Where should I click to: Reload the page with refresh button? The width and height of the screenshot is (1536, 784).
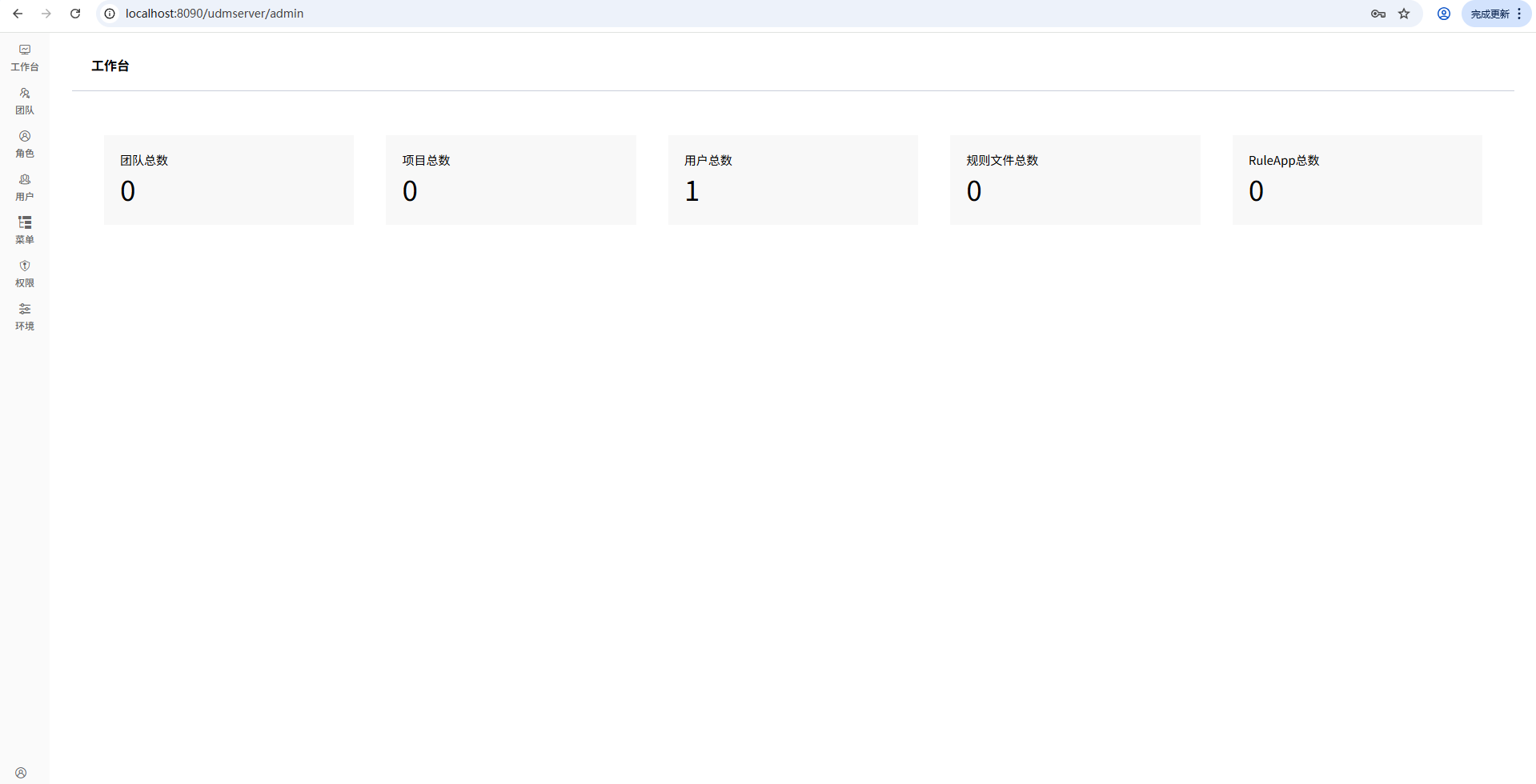click(75, 14)
